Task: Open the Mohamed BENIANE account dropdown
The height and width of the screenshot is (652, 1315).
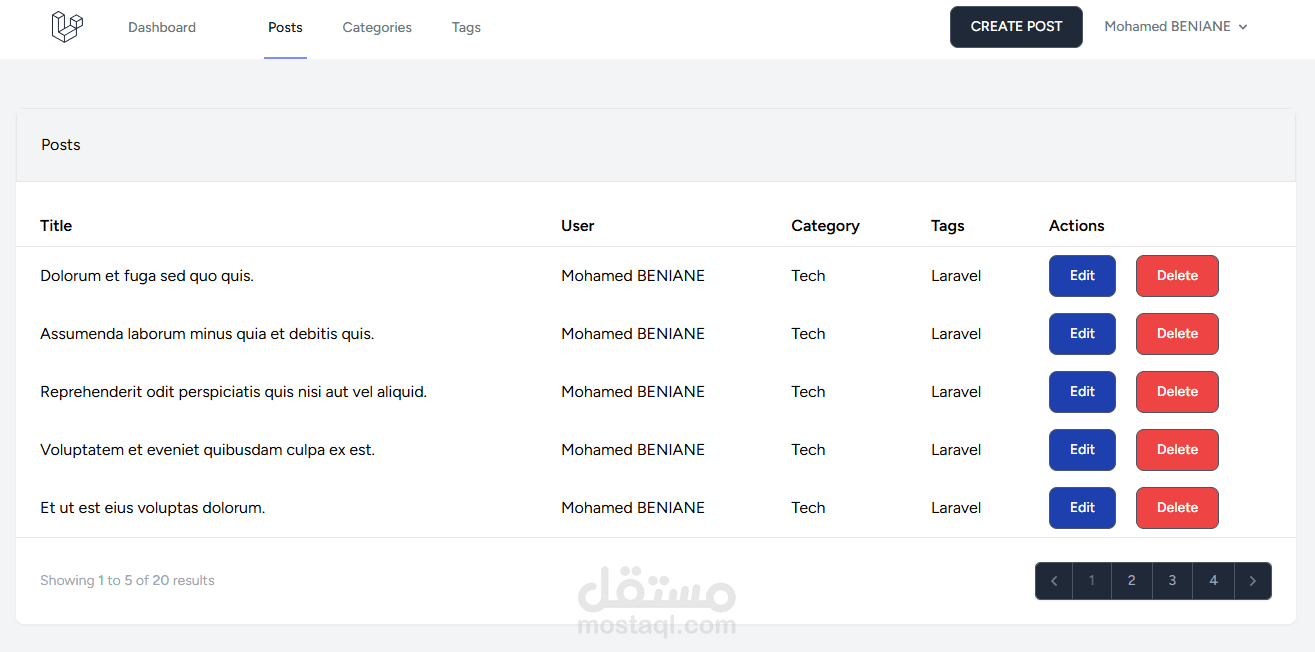Action: (x=1176, y=26)
